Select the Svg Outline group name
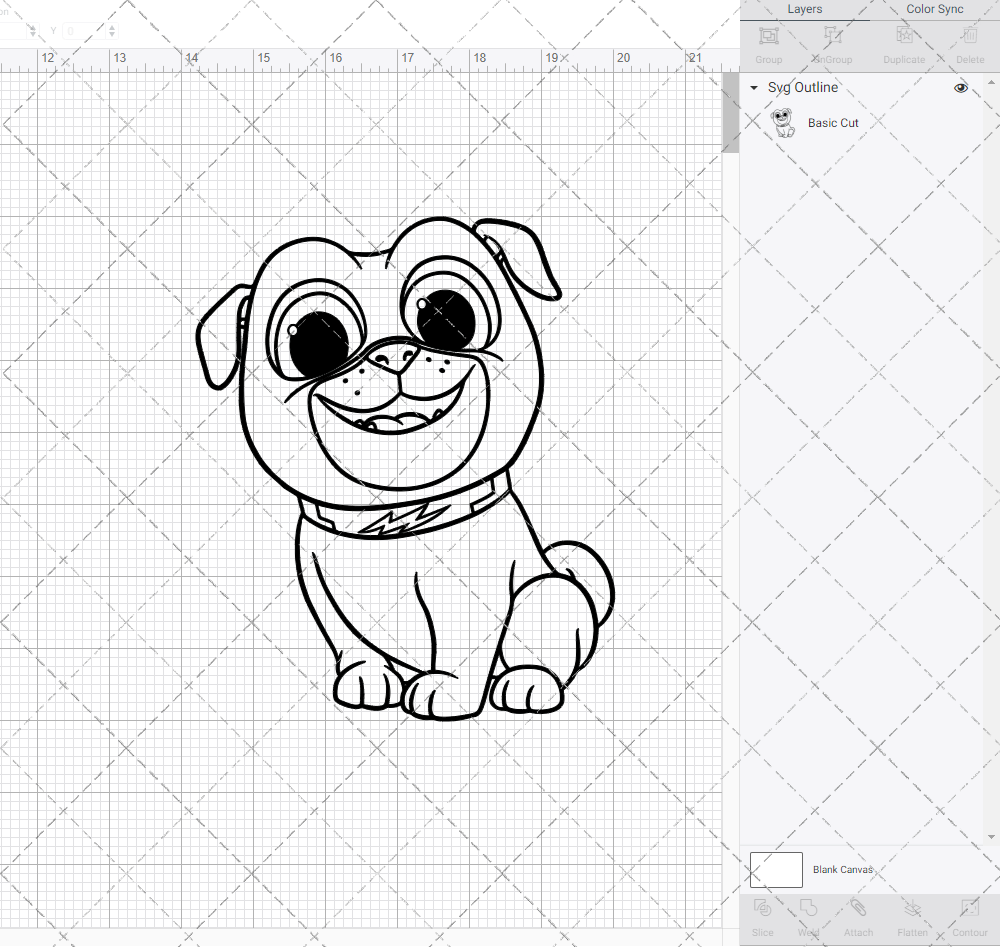The image size is (1000, 947). 803,88
